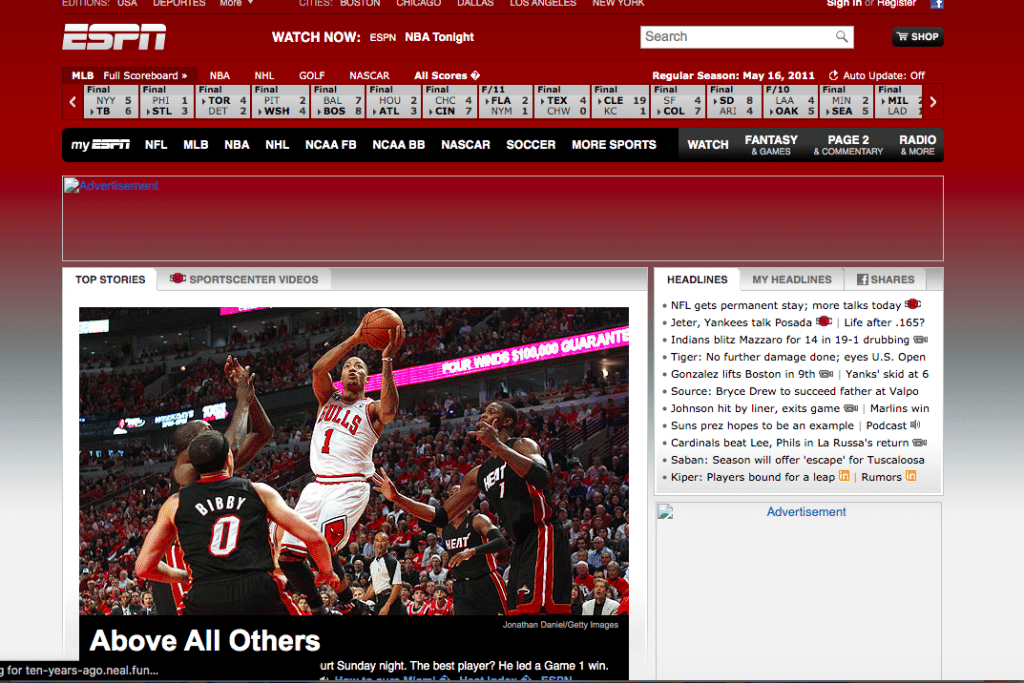Toggle Auto Update: Off

[883, 75]
